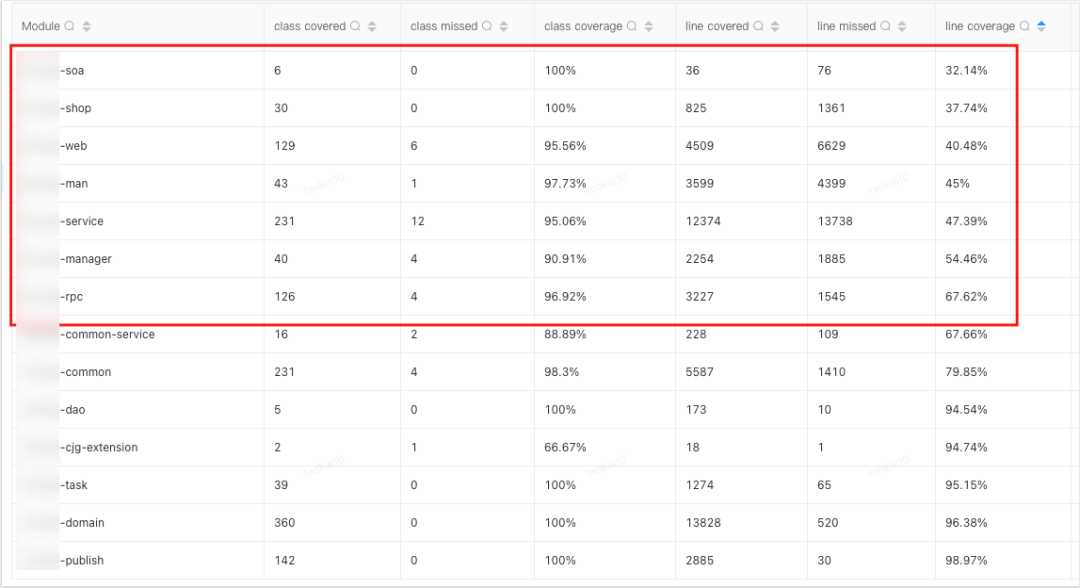This screenshot has width=1080, height=588.
Task: Select the -service module row name
Action: click(81, 221)
